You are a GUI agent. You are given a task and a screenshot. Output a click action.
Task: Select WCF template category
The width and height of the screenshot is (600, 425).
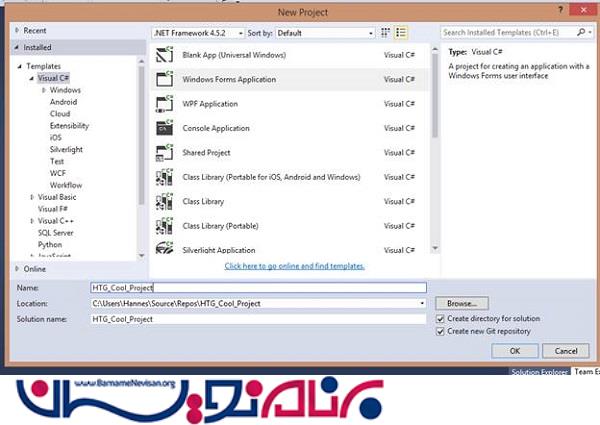(58, 173)
